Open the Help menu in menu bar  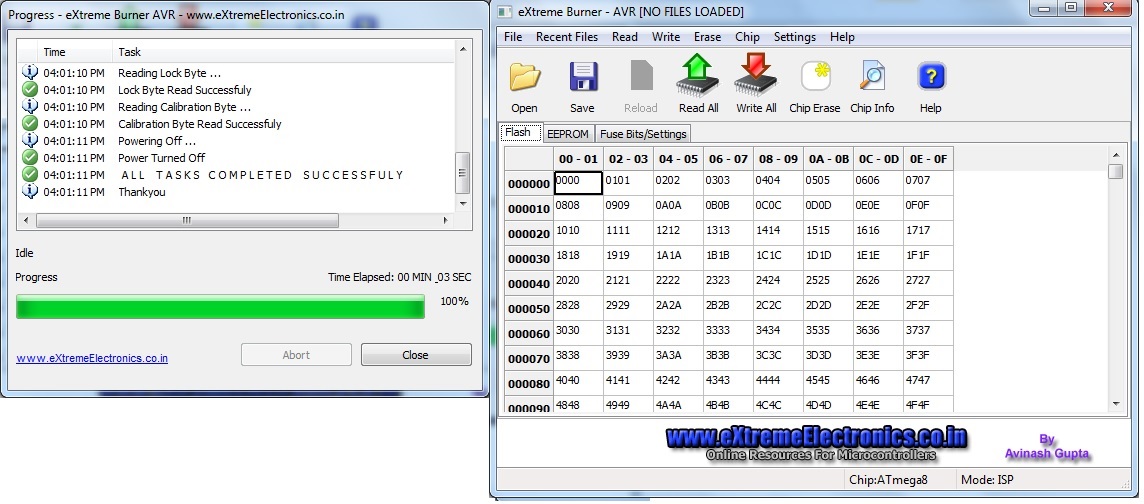[x=842, y=36]
